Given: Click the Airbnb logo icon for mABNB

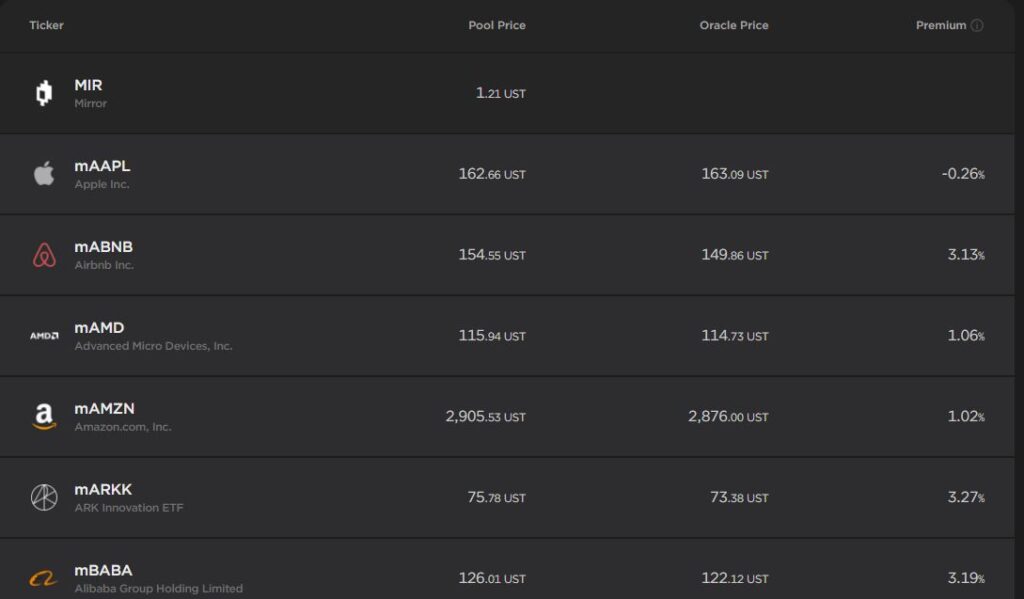Looking at the screenshot, I should coord(44,255).
